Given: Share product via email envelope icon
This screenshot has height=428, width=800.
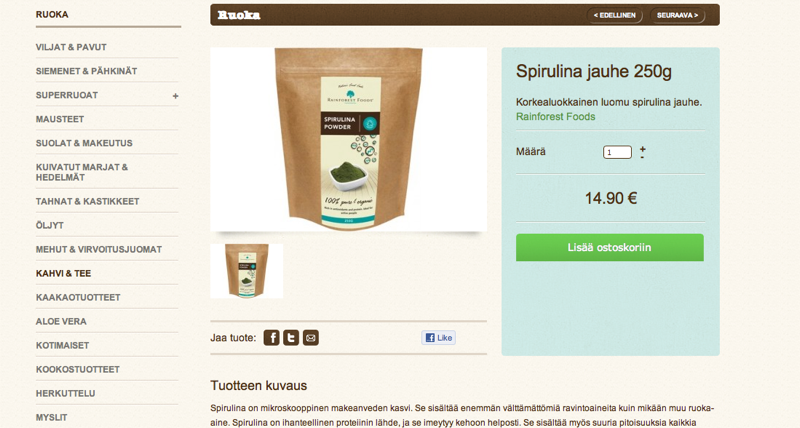Looking at the screenshot, I should click(x=311, y=338).
